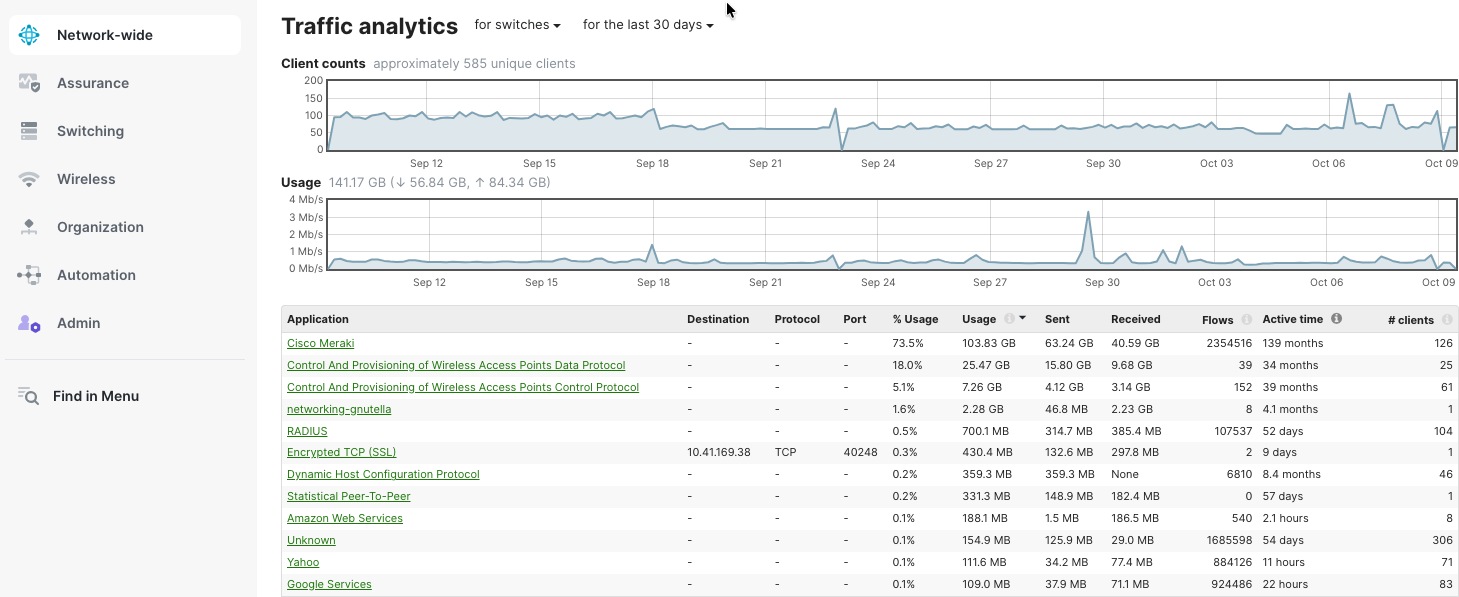The width and height of the screenshot is (1459, 597).
Task: Click the Admin user-gear icon
Action: point(29,323)
